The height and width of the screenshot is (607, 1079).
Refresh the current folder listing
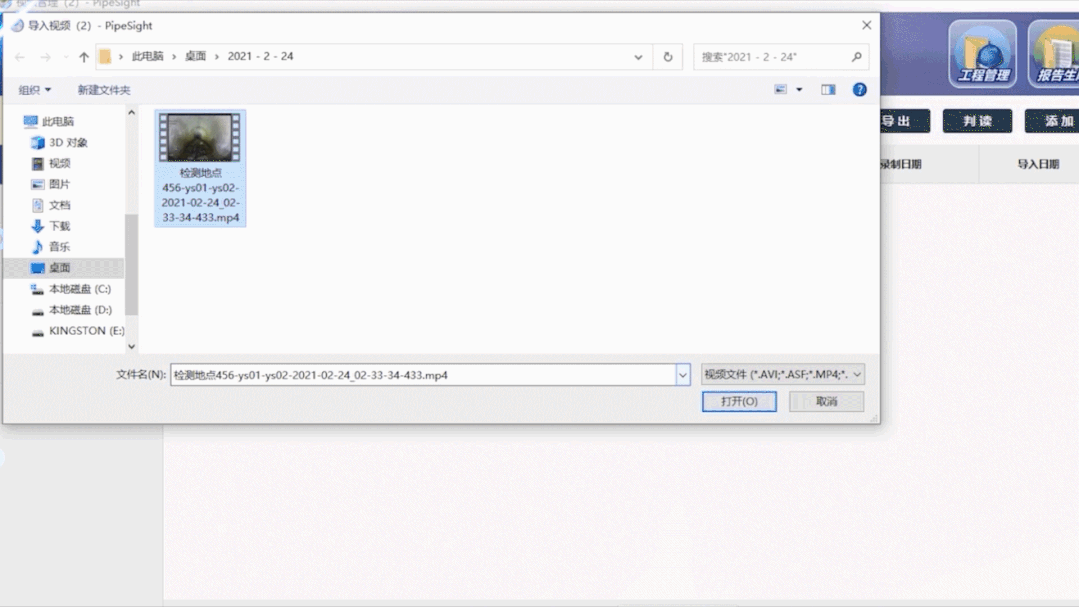click(x=668, y=57)
